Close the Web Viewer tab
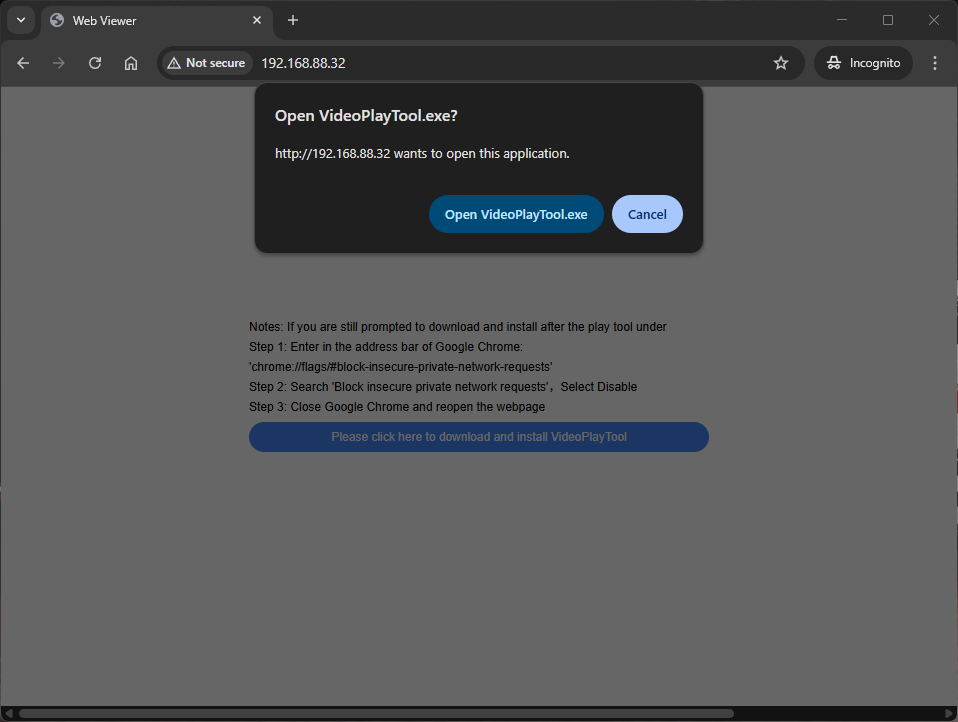Viewport: 958px width, 722px height. [257, 20]
